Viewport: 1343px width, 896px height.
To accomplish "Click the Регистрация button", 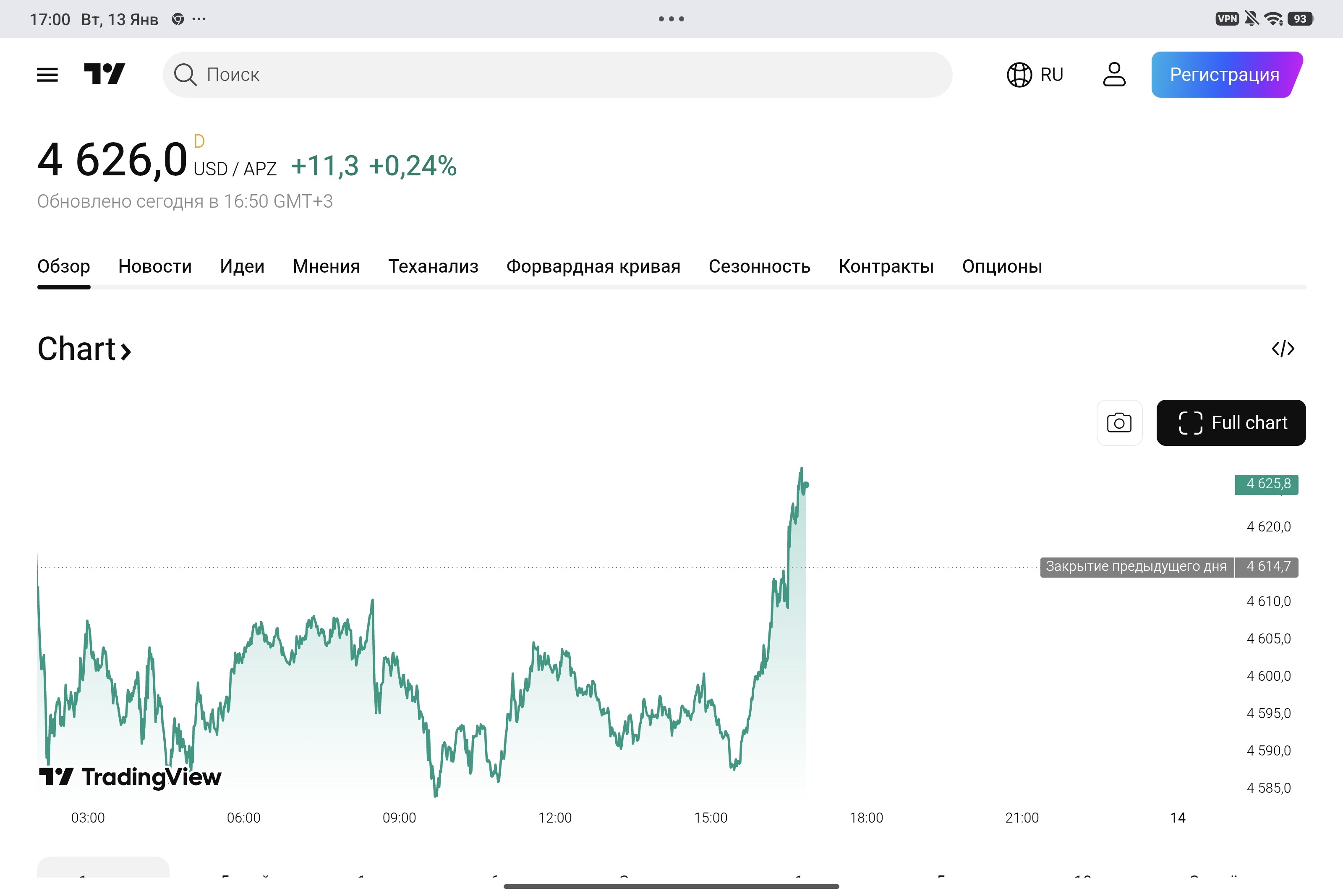I will (x=1224, y=75).
